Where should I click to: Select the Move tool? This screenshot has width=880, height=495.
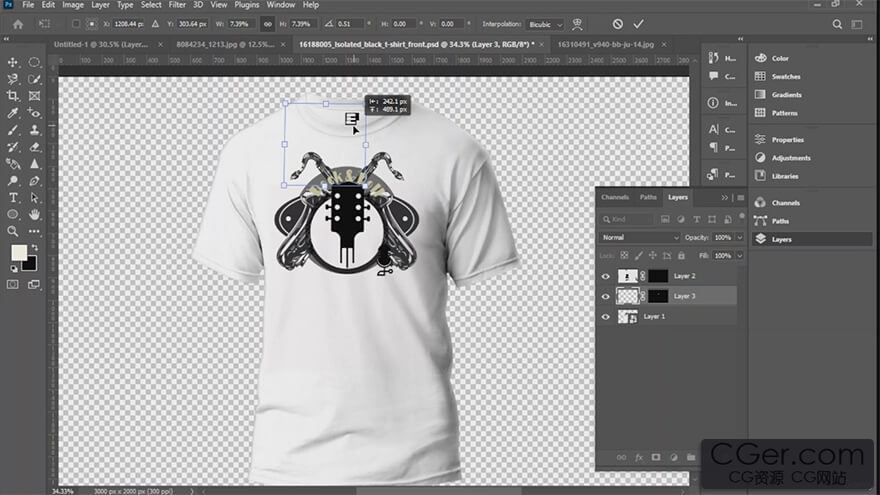coord(13,62)
